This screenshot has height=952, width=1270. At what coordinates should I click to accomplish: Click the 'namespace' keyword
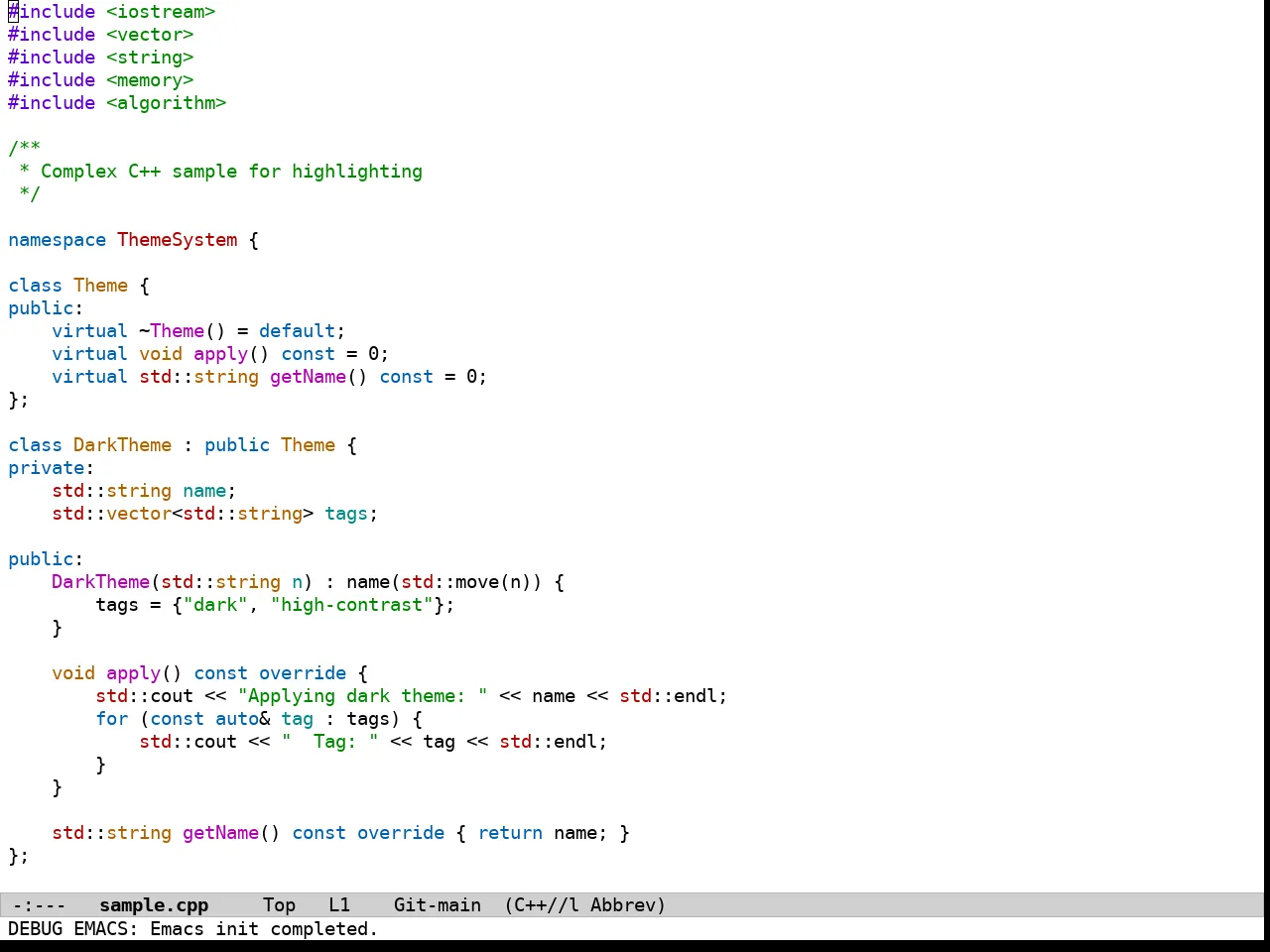tap(58, 240)
